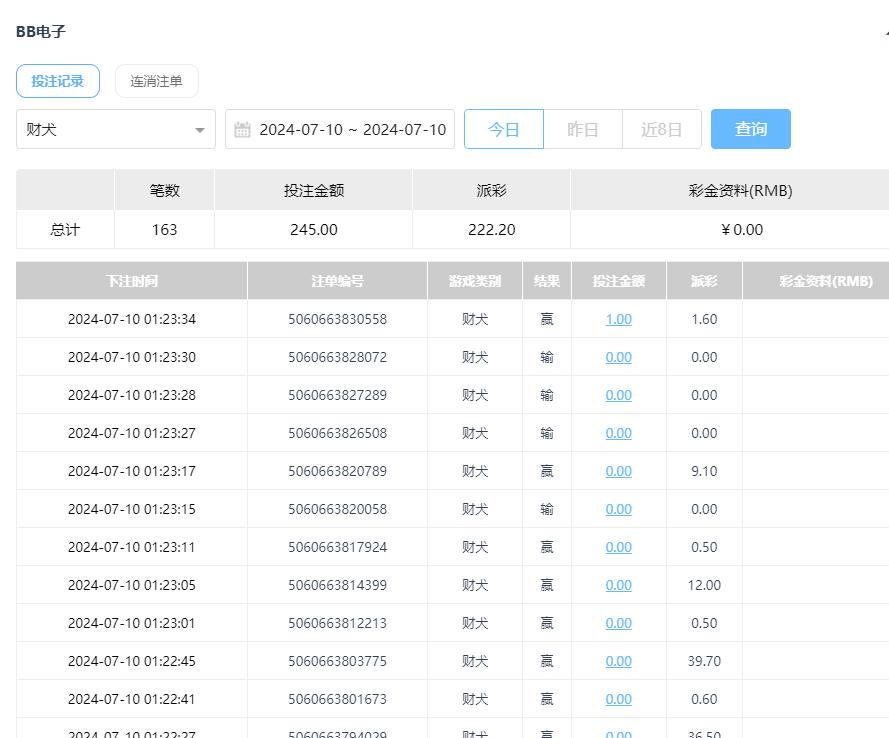Collapse the BB电子 panel using top-right arrow
Viewport: 889px width, 738px height.
pyautogui.click(x=885, y=32)
